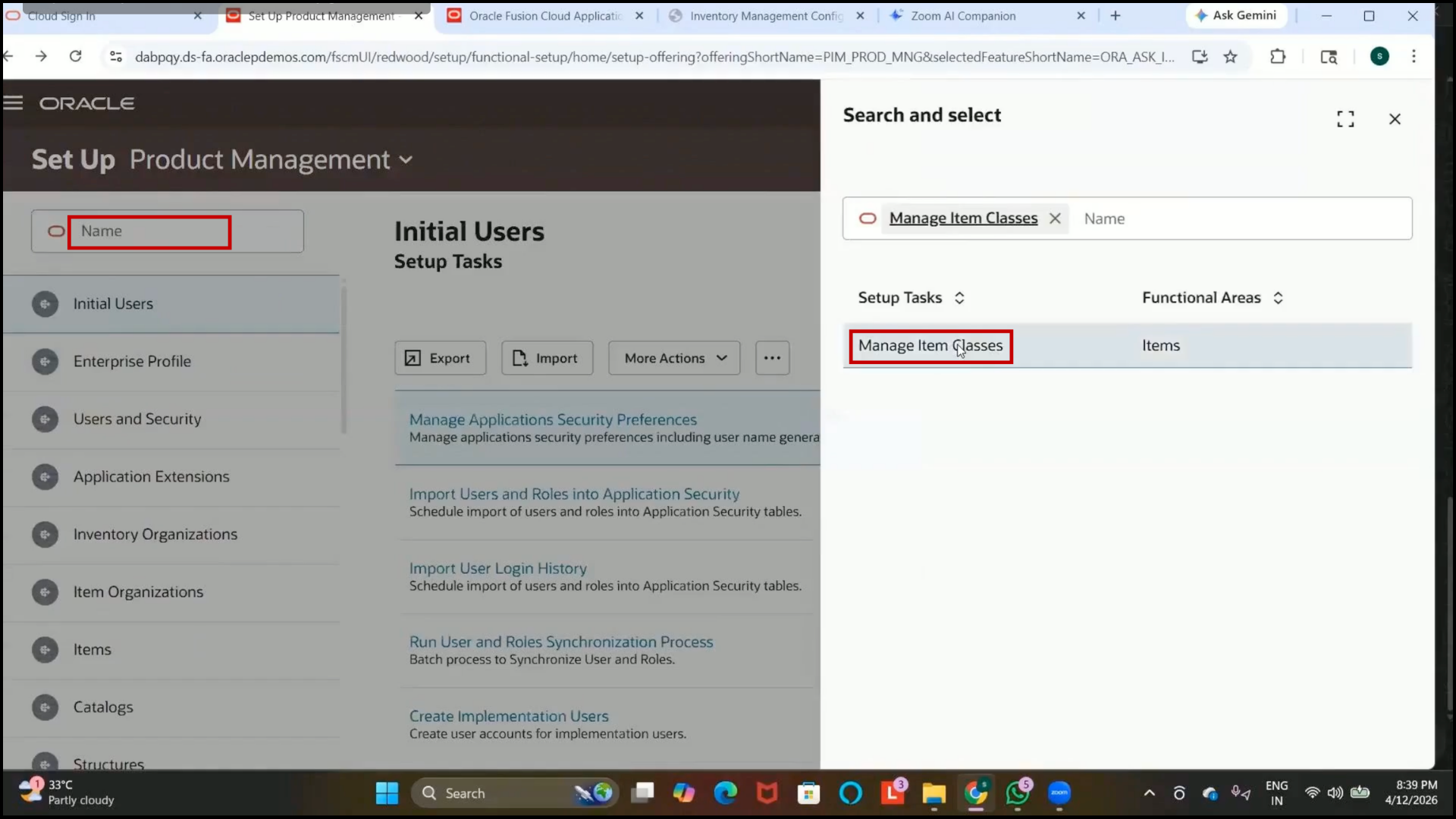Click the Export button
1456x819 pixels.
(440, 358)
